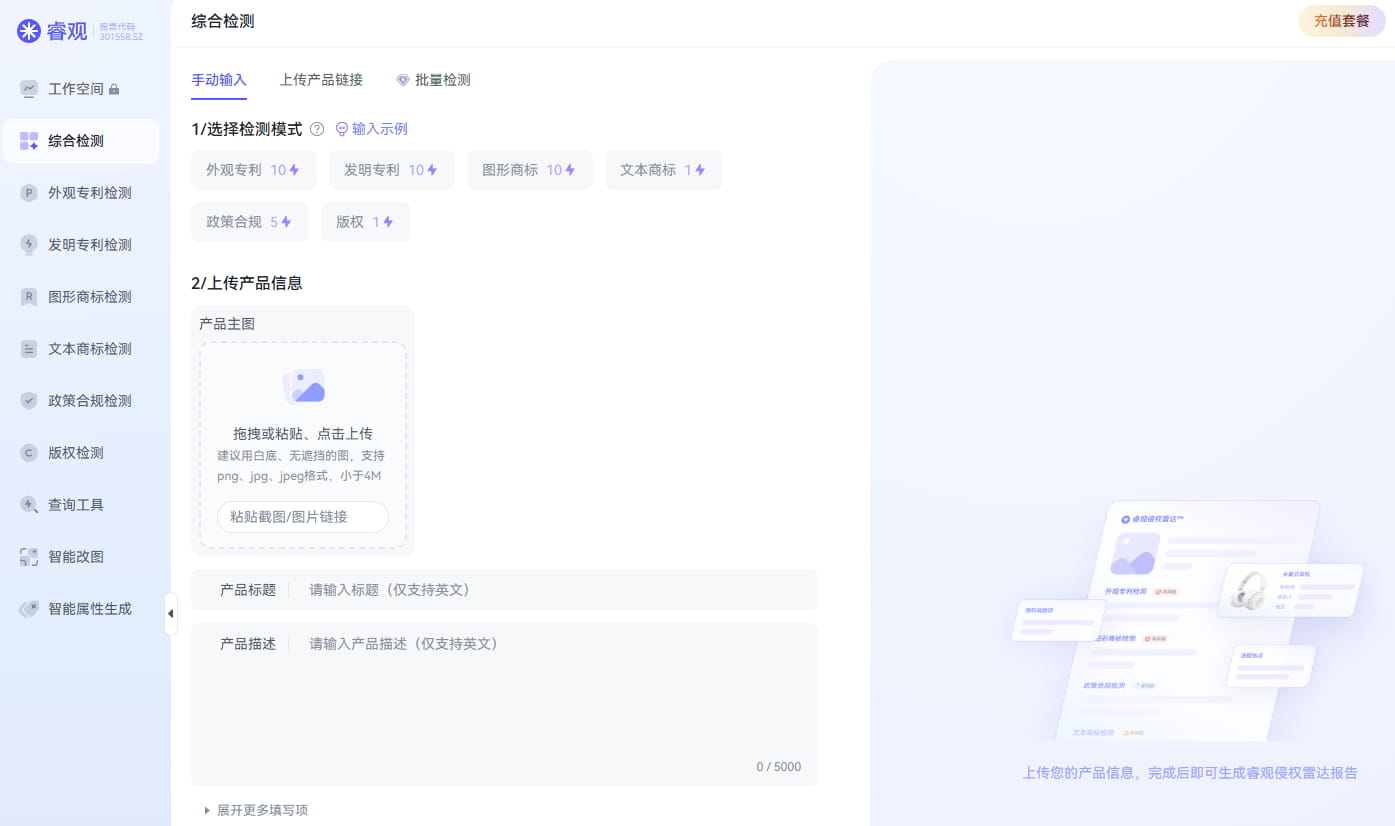Image resolution: width=1395 pixels, height=826 pixels.
Task: Switch to the 上传产品链接 tab
Action: 321,80
